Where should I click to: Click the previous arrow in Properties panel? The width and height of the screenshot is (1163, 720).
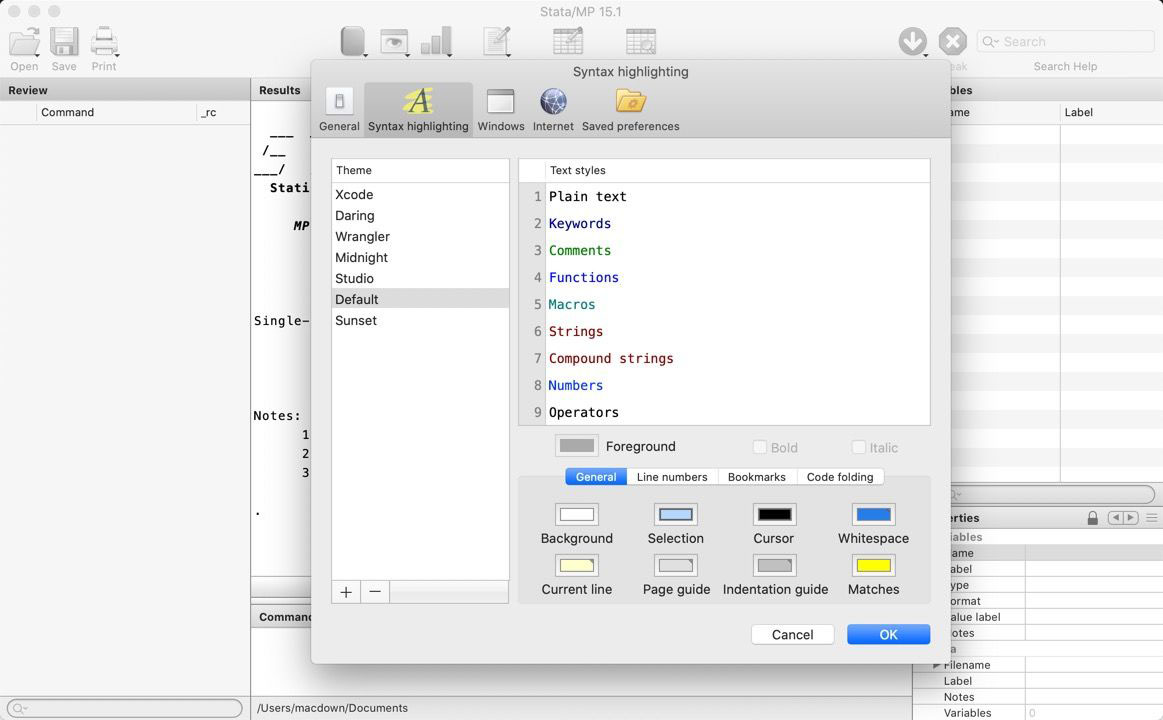[x=1115, y=518]
